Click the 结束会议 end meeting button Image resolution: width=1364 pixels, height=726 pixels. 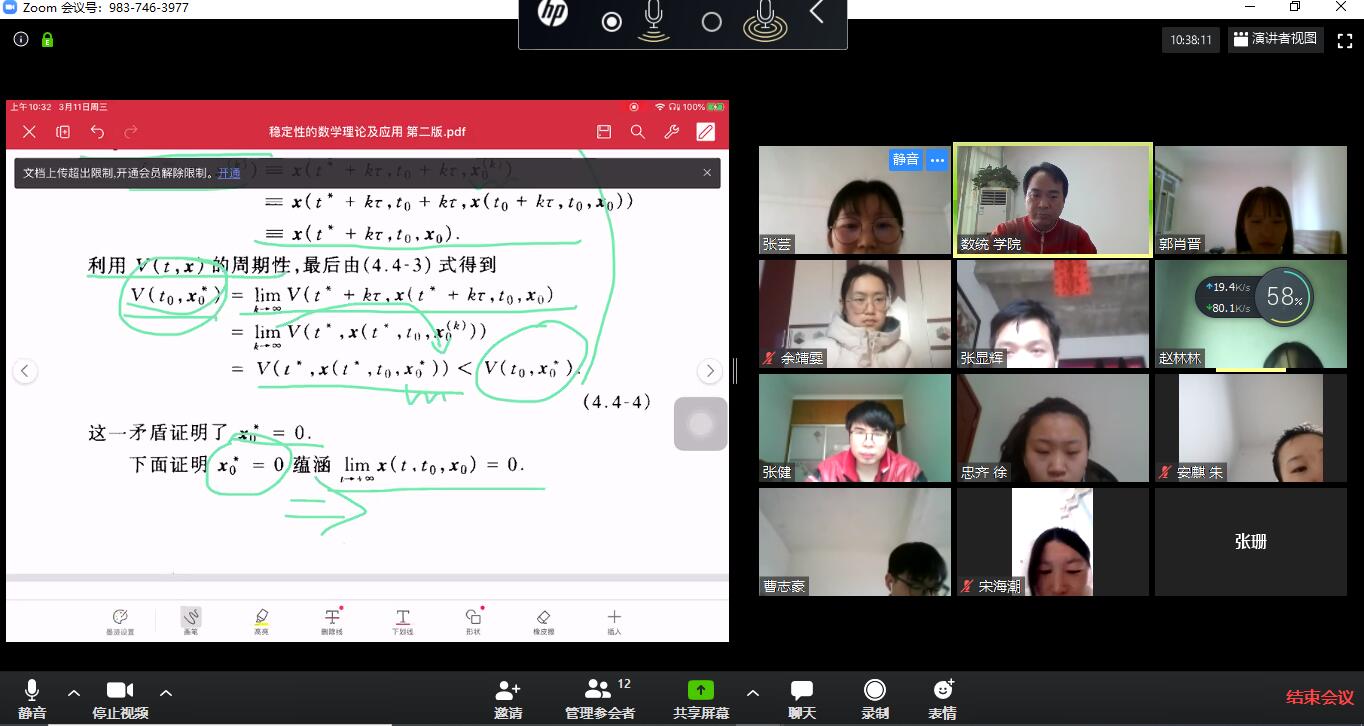(1319, 698)
